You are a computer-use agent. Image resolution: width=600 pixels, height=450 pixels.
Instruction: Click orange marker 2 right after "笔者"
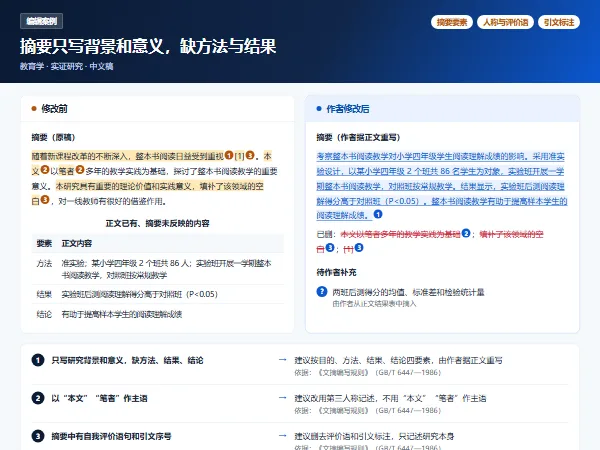80,170
